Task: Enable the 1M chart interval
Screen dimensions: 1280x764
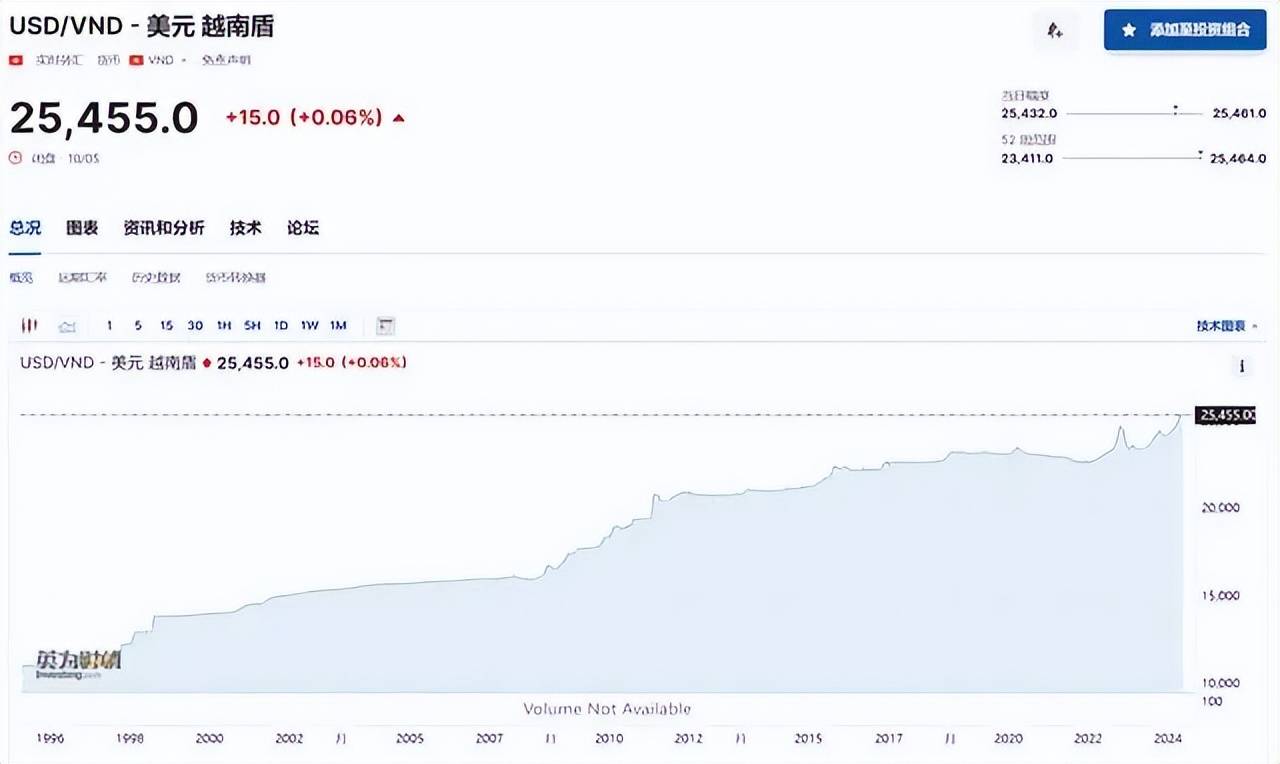Action: pyautogui.click(x=338, y=325)
